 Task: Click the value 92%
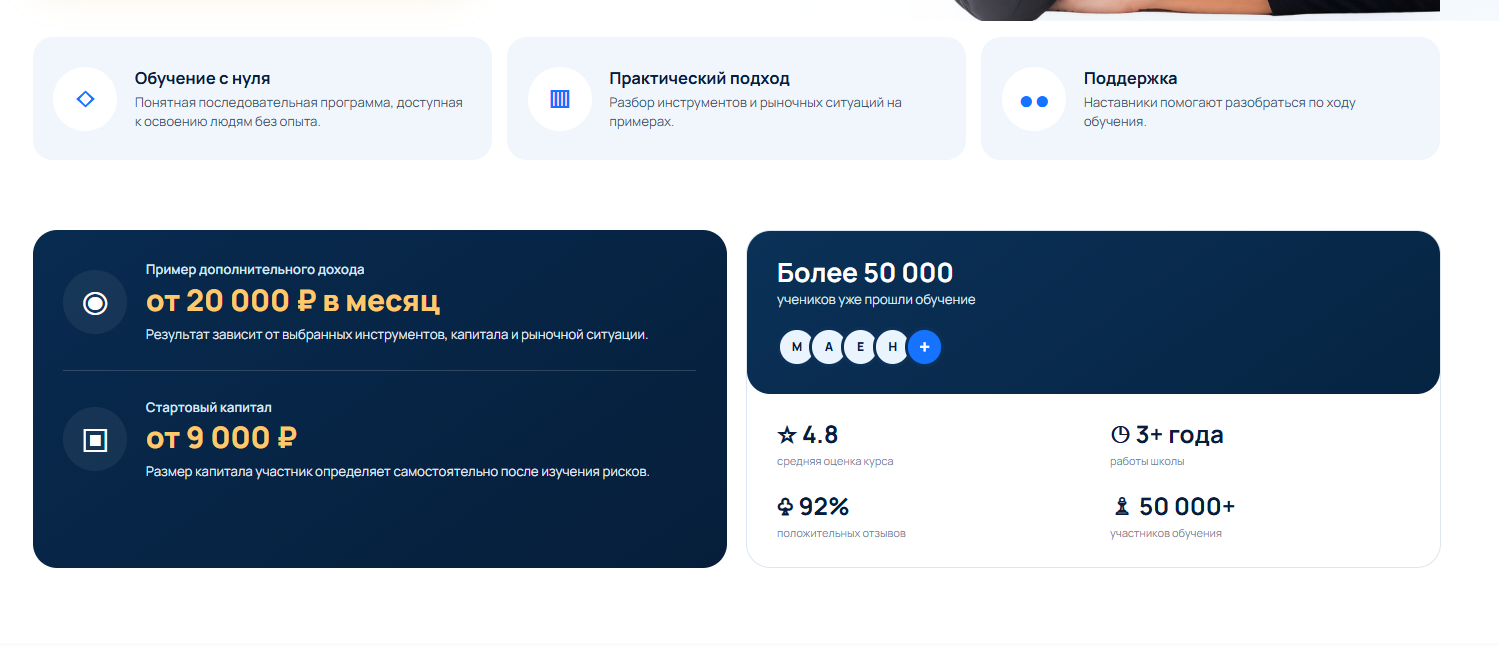click(824, 507)
